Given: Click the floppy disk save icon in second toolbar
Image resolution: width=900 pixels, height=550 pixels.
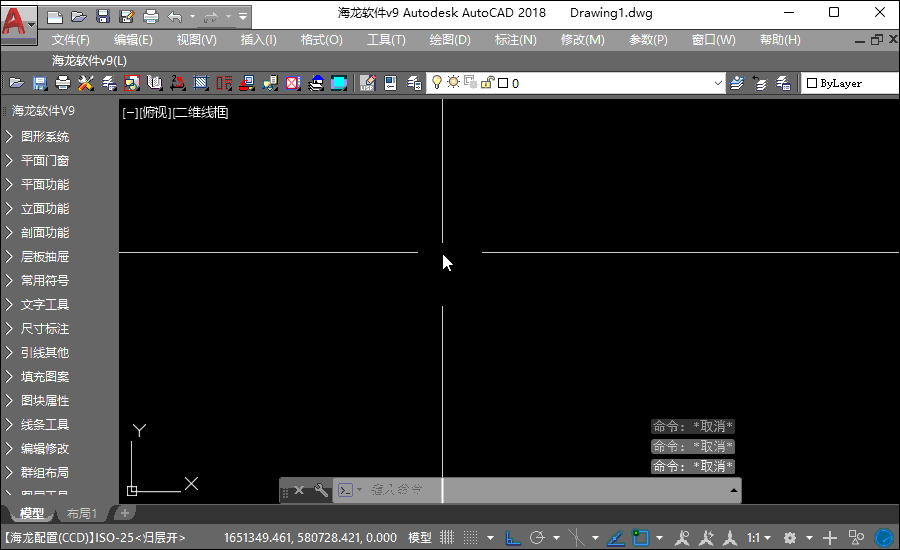Looking at the screenshot, I should point(40,83).
